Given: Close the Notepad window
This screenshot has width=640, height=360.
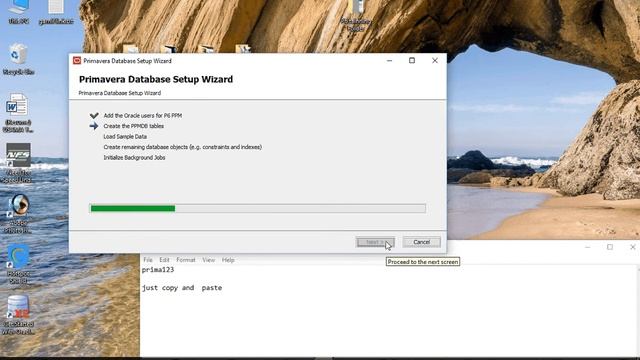Looking at the screenshot, I should pyautogui.click(x=632, y=247).
